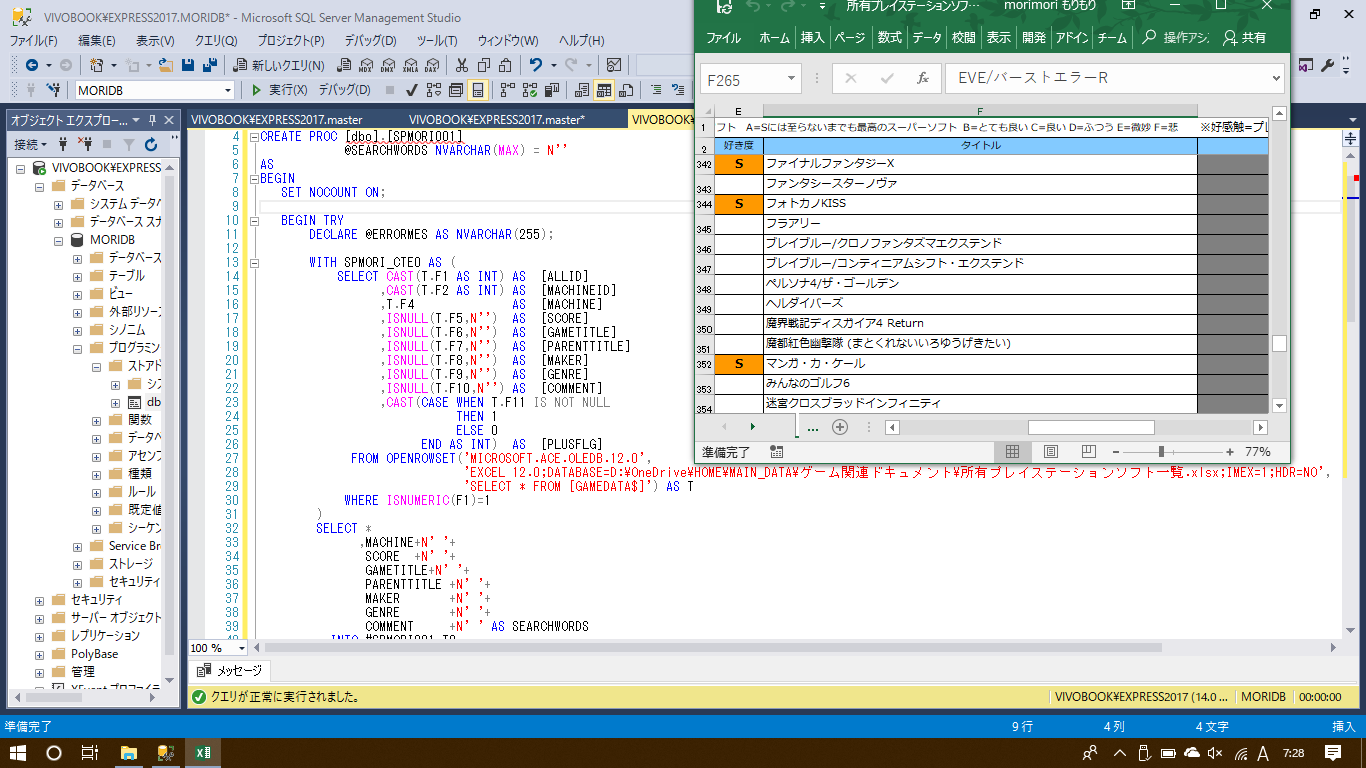Click the Excel add new sheet button
Viewport: 1366px width, 768px height.
pos(840,427)
